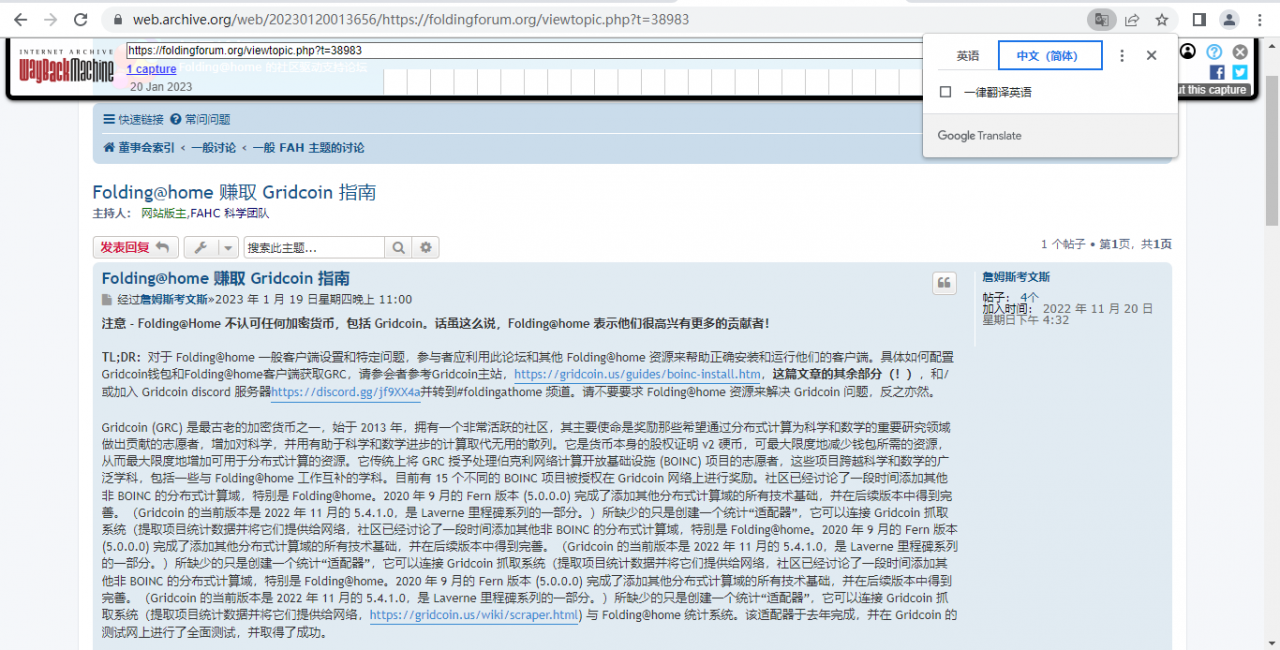The height and width of the screenshot is (650, 1280).
Task: Click the browser forward arrow
Action: tap(50, 19)
